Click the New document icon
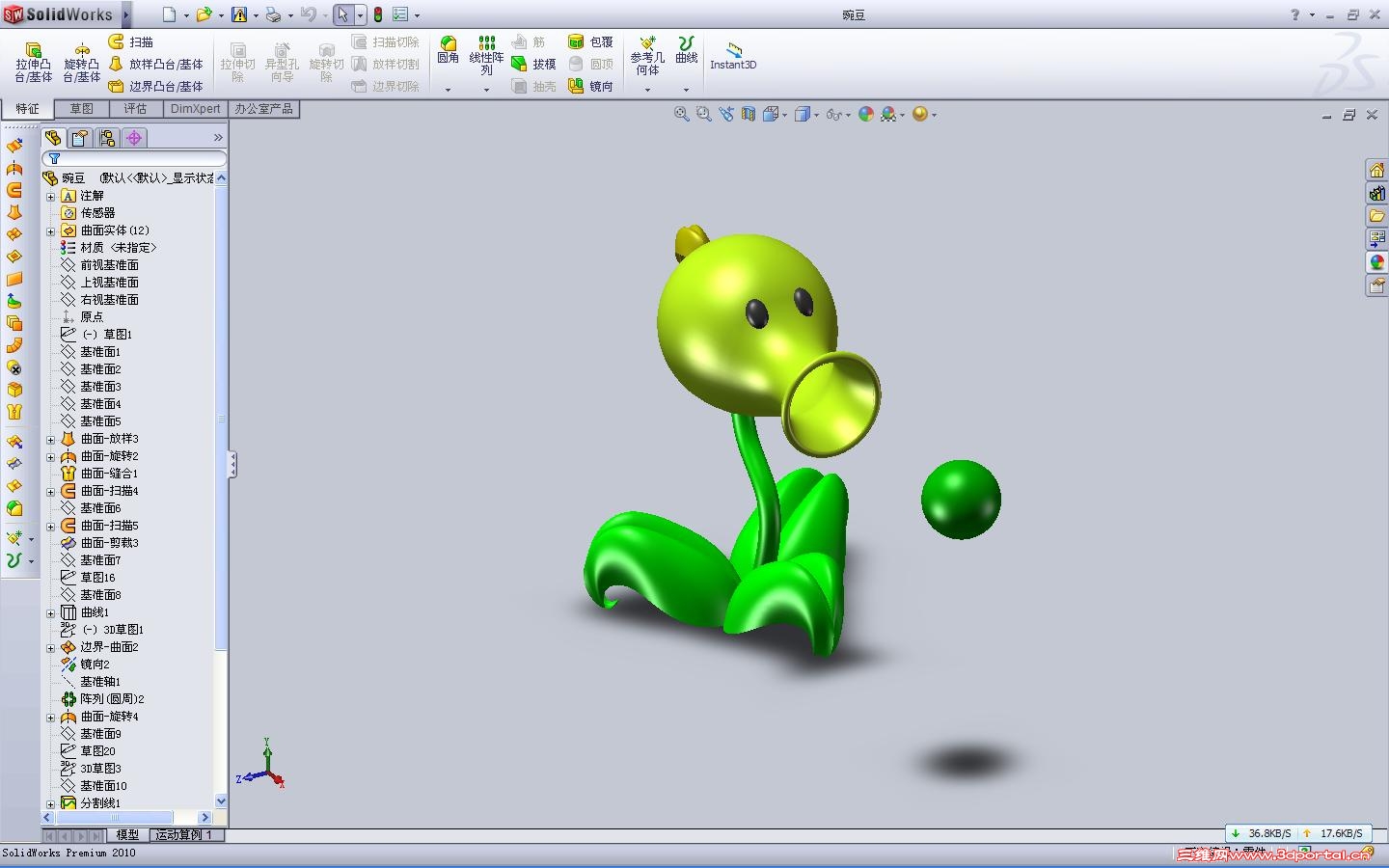 click(169, 14)
